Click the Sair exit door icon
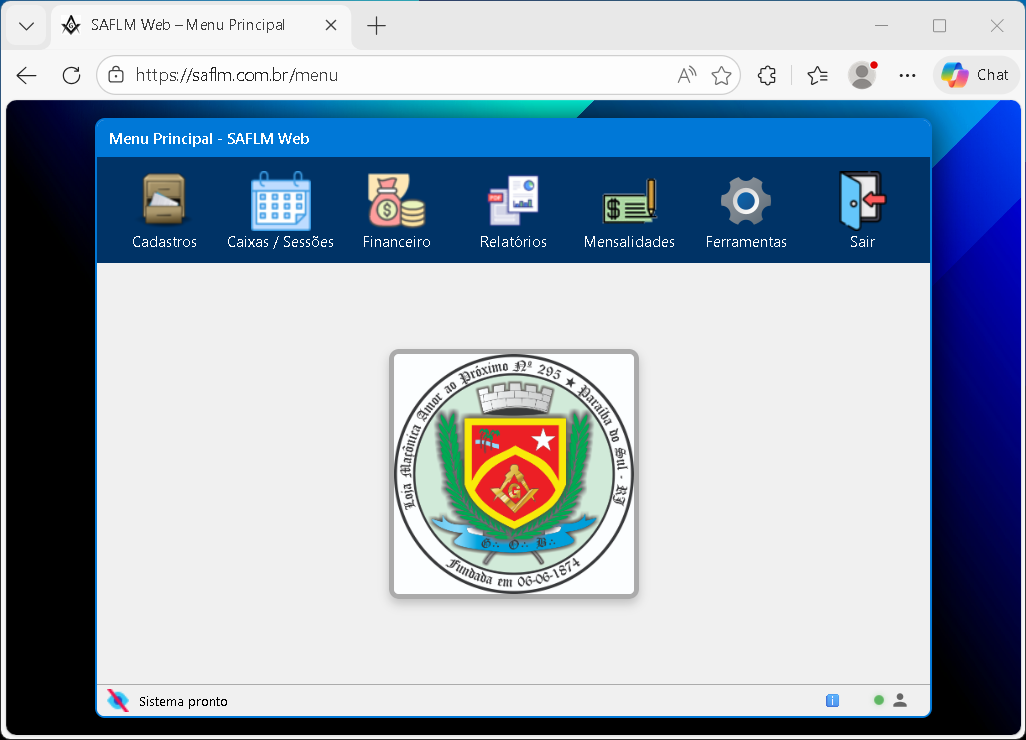Screen dimensions: 1026x740 862,200
